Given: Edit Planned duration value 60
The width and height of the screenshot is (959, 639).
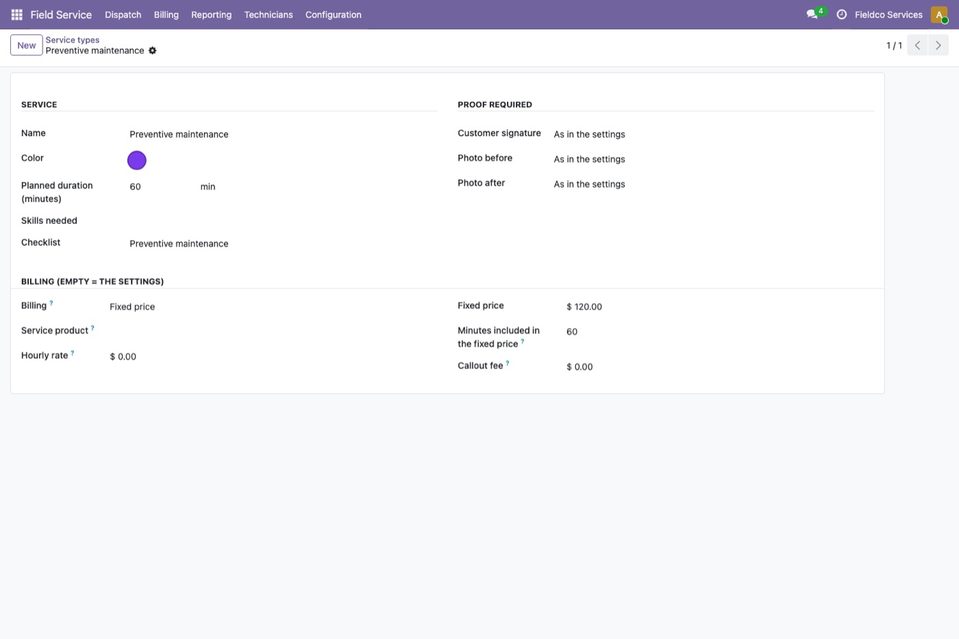Looking at the screenshot, I should point(162,187).
